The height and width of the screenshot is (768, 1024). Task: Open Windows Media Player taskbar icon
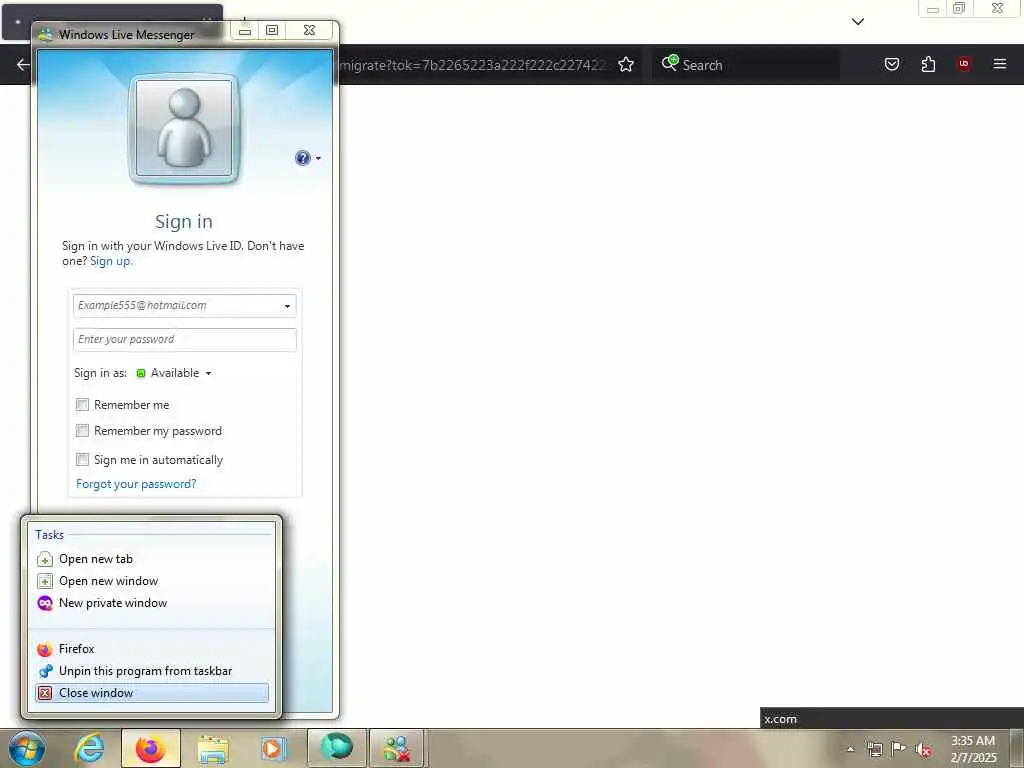273,748
